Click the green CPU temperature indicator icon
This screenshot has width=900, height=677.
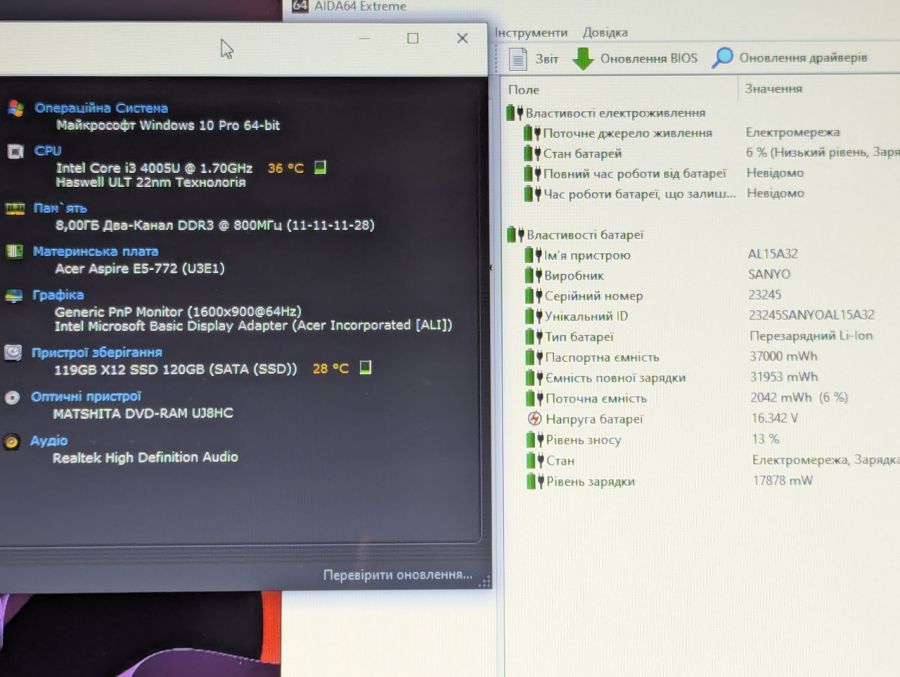[x=320, y=167]
